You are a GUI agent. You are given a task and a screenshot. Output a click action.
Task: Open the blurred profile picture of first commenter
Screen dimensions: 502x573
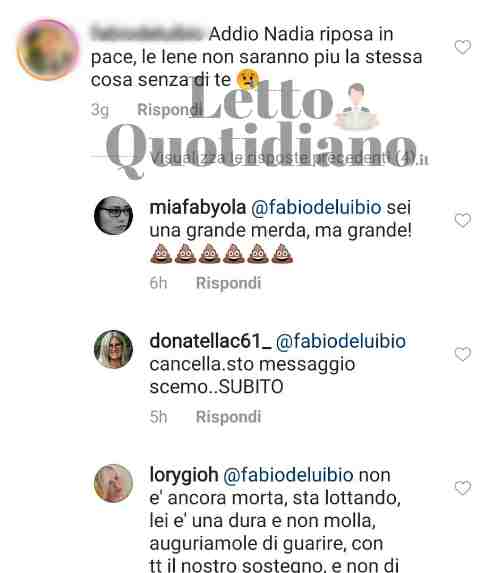[x=48, y=50]
